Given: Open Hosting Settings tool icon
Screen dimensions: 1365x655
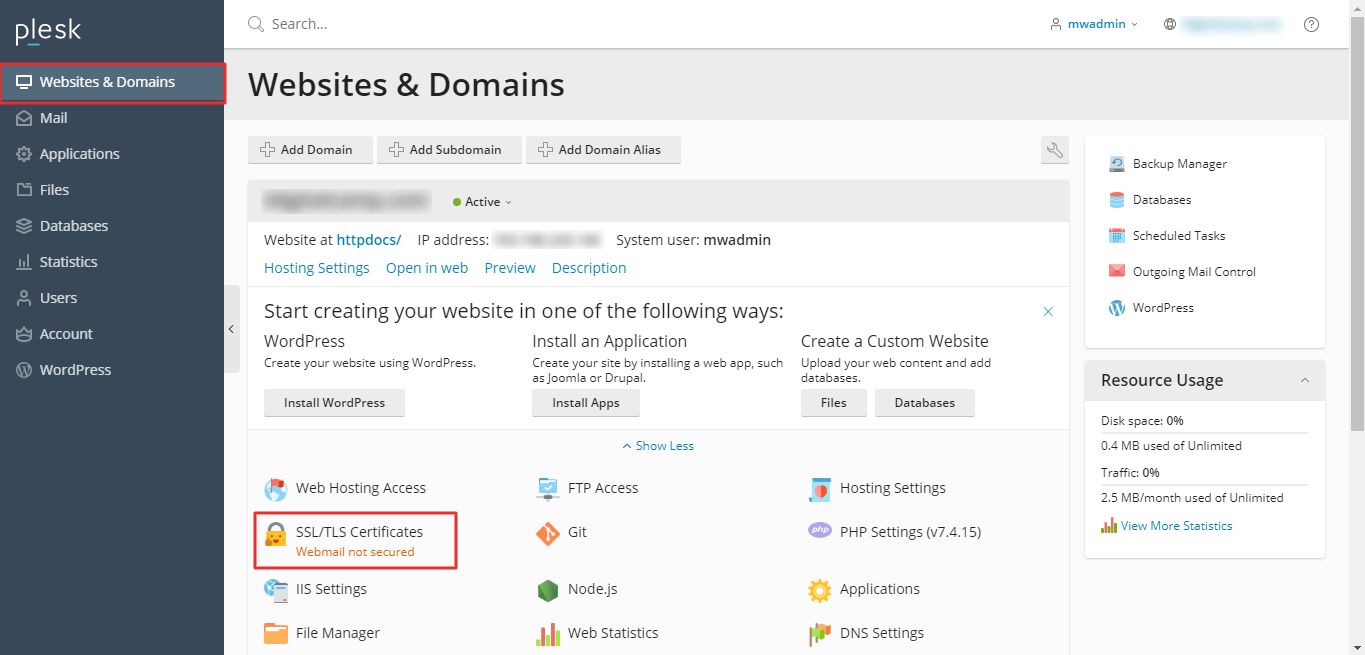Looking at the screenshot, I should coord(820,489).
